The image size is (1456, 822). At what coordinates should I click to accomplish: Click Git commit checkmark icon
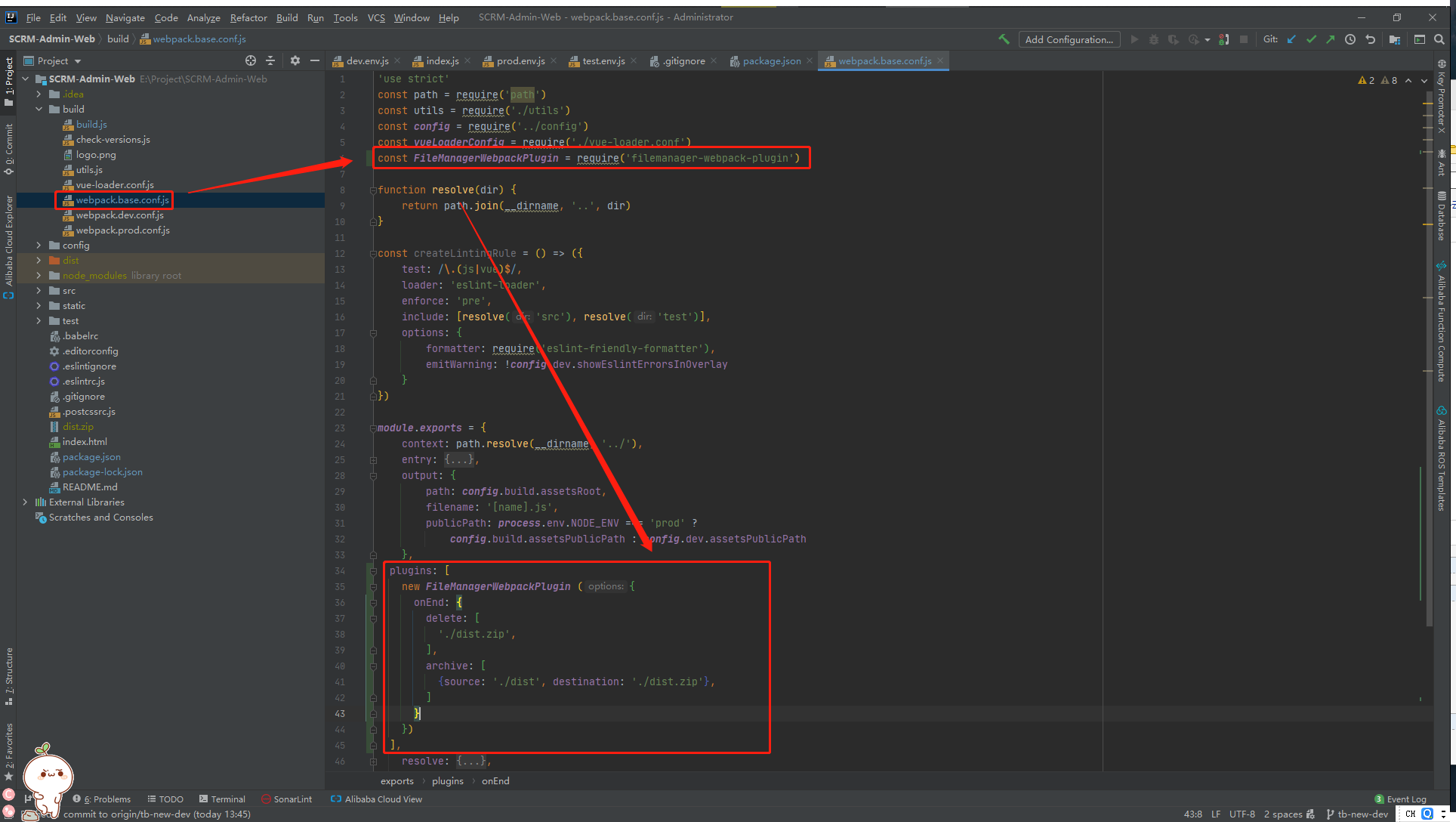(1311, 39)
